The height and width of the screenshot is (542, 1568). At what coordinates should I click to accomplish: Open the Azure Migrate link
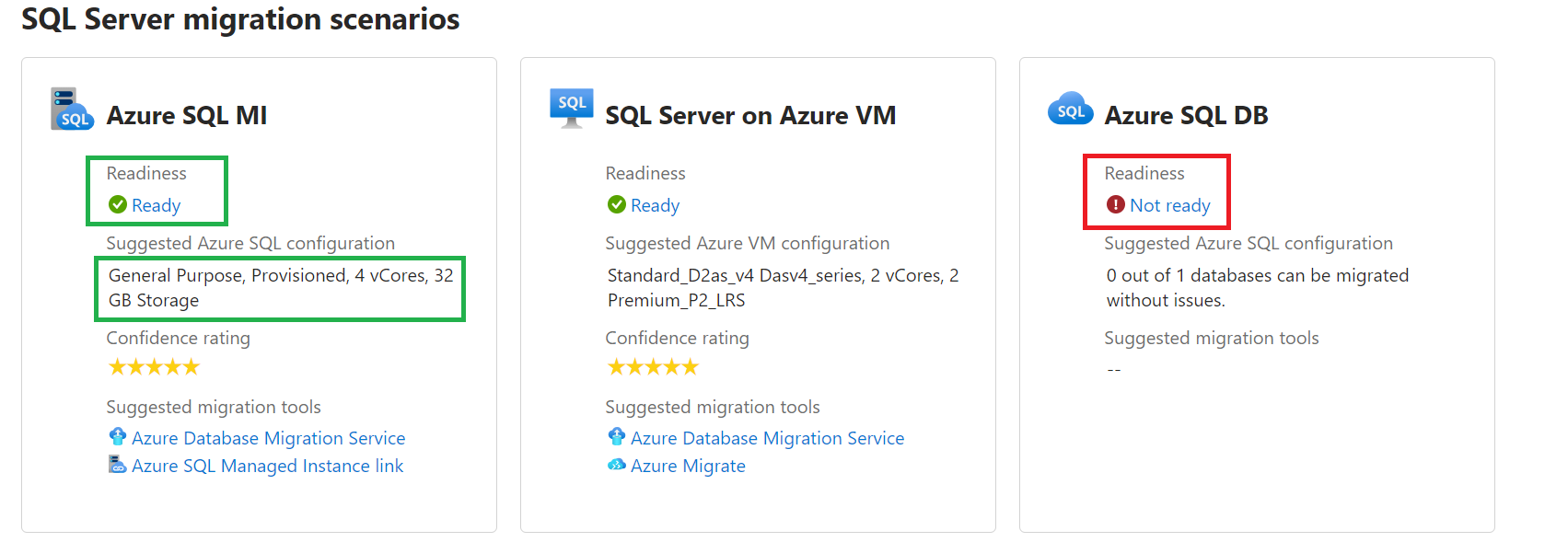[x=688, y=466]
